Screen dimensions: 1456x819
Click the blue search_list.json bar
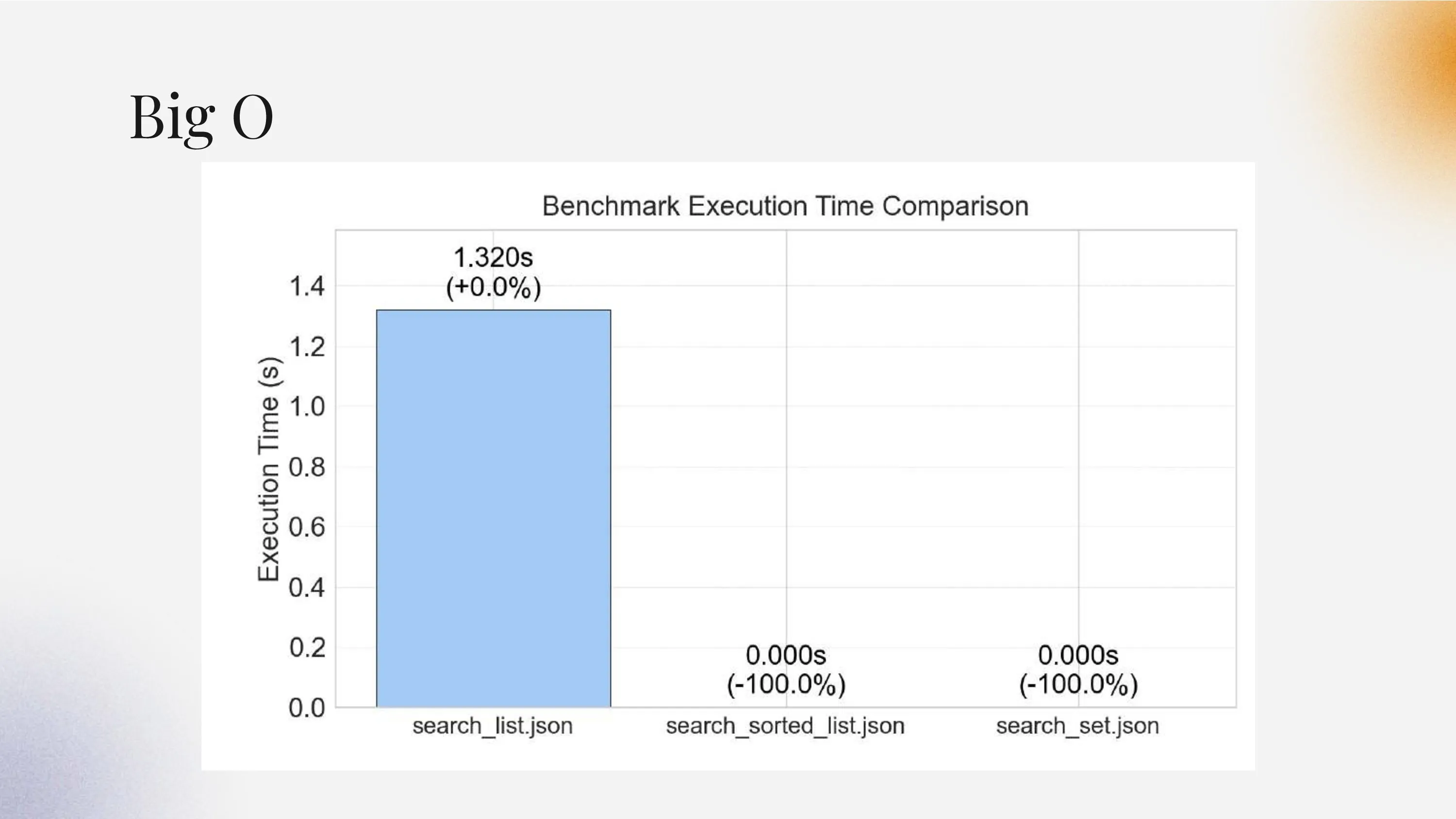click(494, 508)
